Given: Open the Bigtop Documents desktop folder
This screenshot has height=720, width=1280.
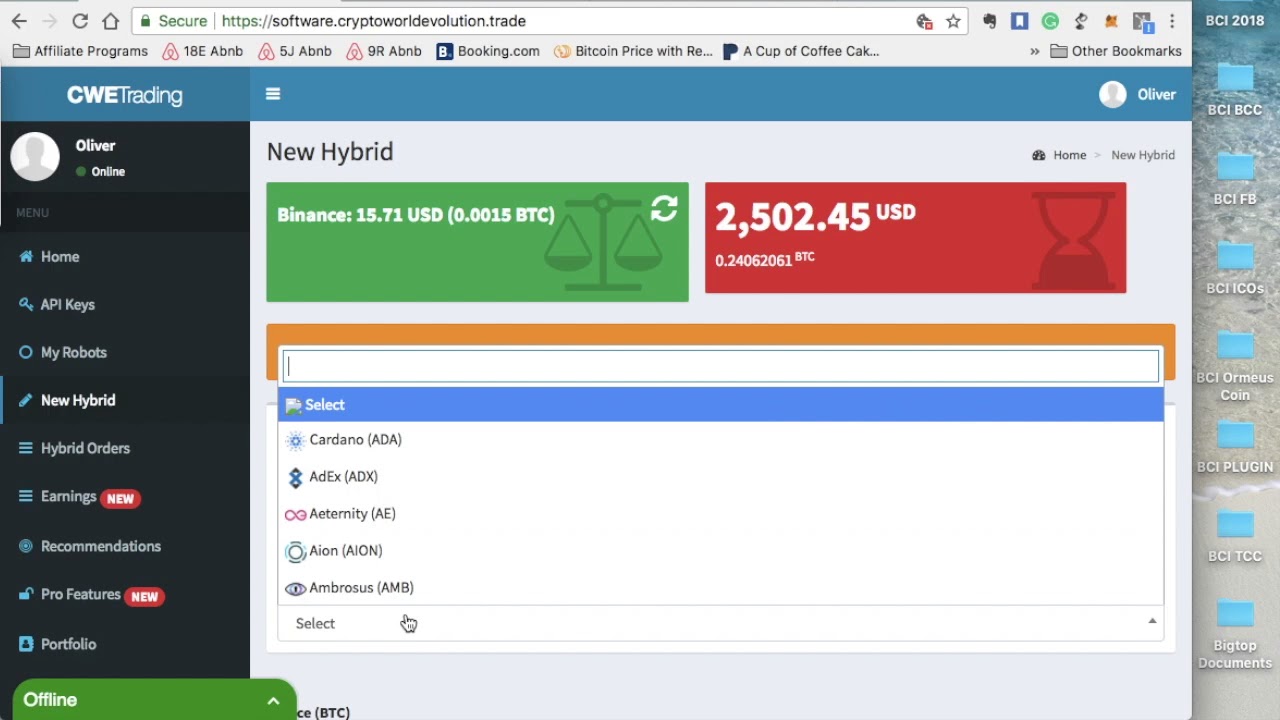Looking at the screenshot, I should pyautogui.click(x=1235, y=633).
